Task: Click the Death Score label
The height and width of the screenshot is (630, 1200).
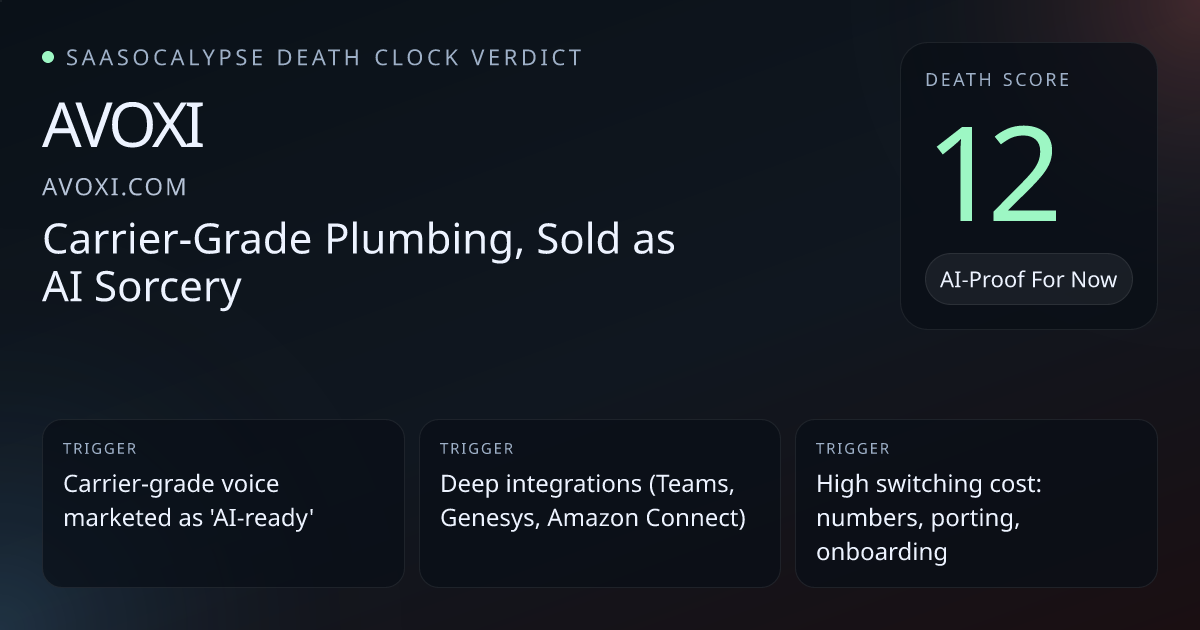Action: coord(997,80)
